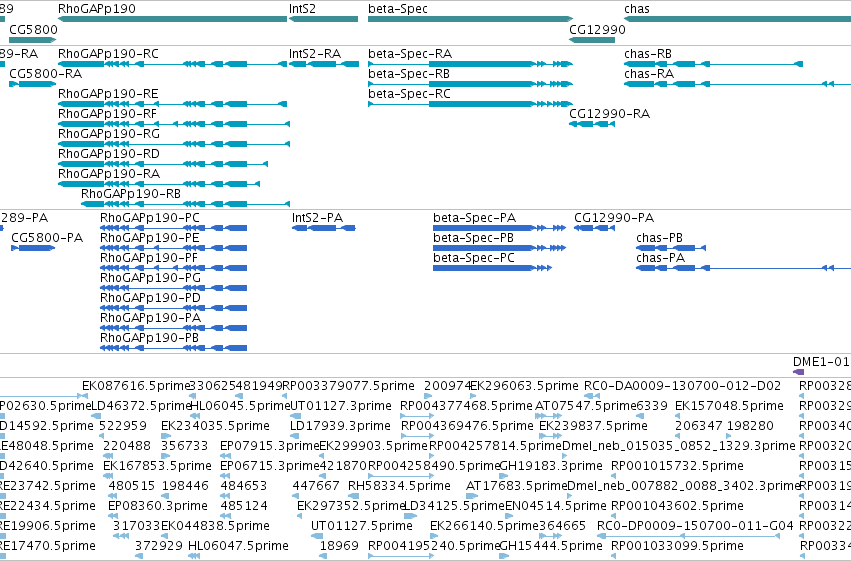Click the purple DME1-01 feature
This screenshot has height=561, width=851.
[x=798, y=372]
